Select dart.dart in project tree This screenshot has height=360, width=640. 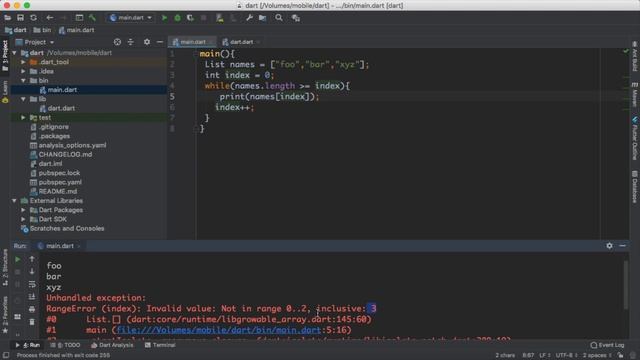[x=61, y=108]
